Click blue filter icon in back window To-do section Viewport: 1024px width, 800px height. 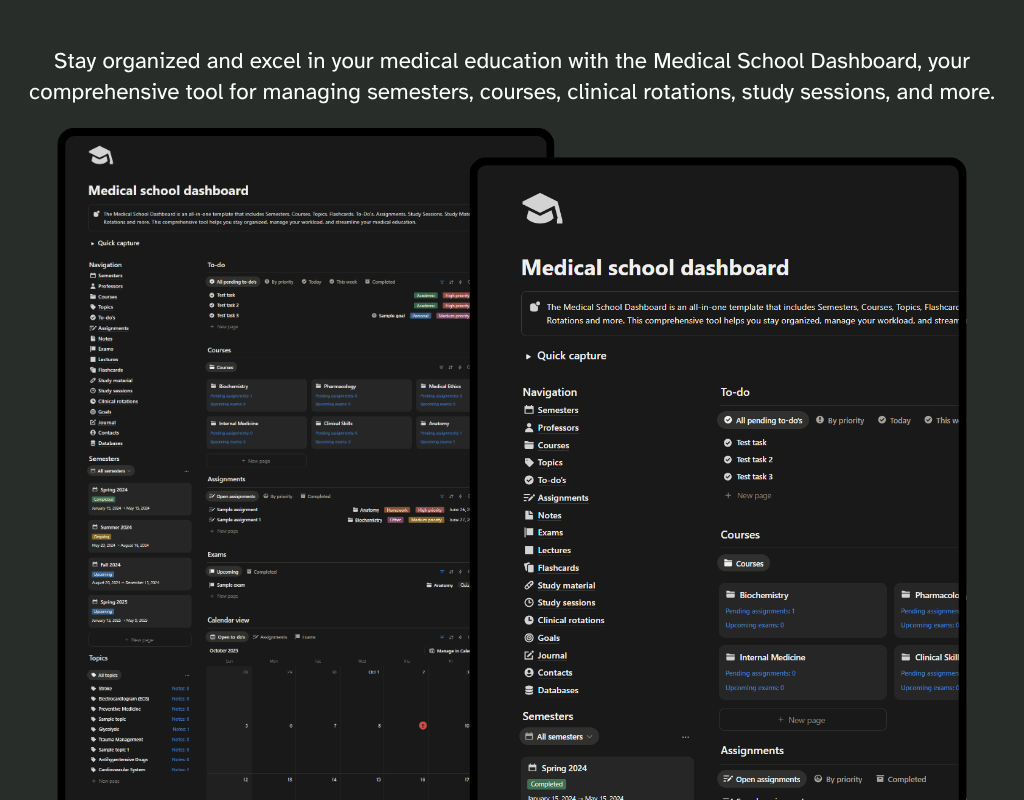442,282
